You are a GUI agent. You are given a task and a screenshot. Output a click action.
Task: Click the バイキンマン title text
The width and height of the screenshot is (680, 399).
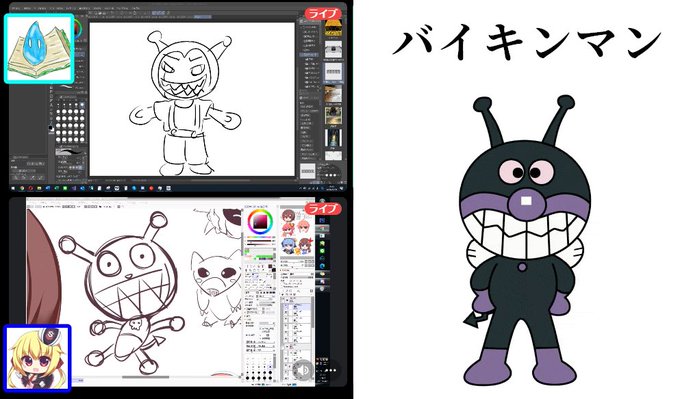click(526, 41)
